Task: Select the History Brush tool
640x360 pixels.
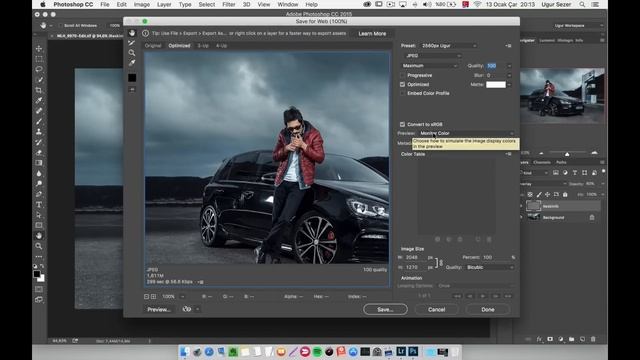Action: 39,142
